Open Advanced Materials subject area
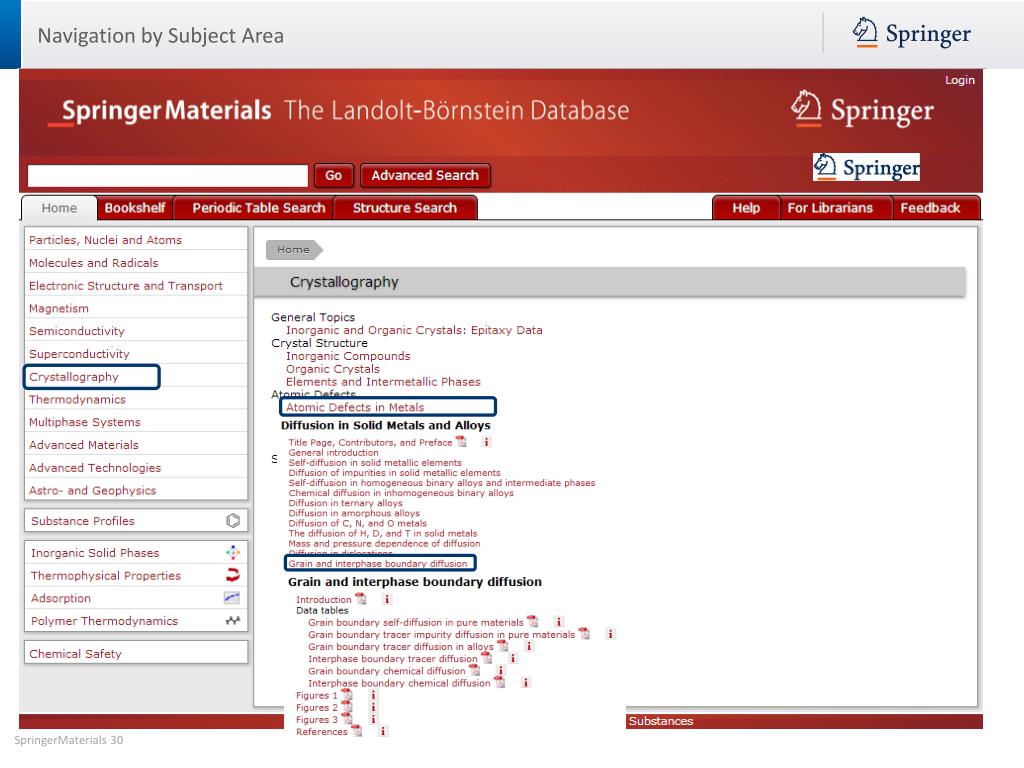The height and width of the screenshot is (768, 1024). point(84,445)
